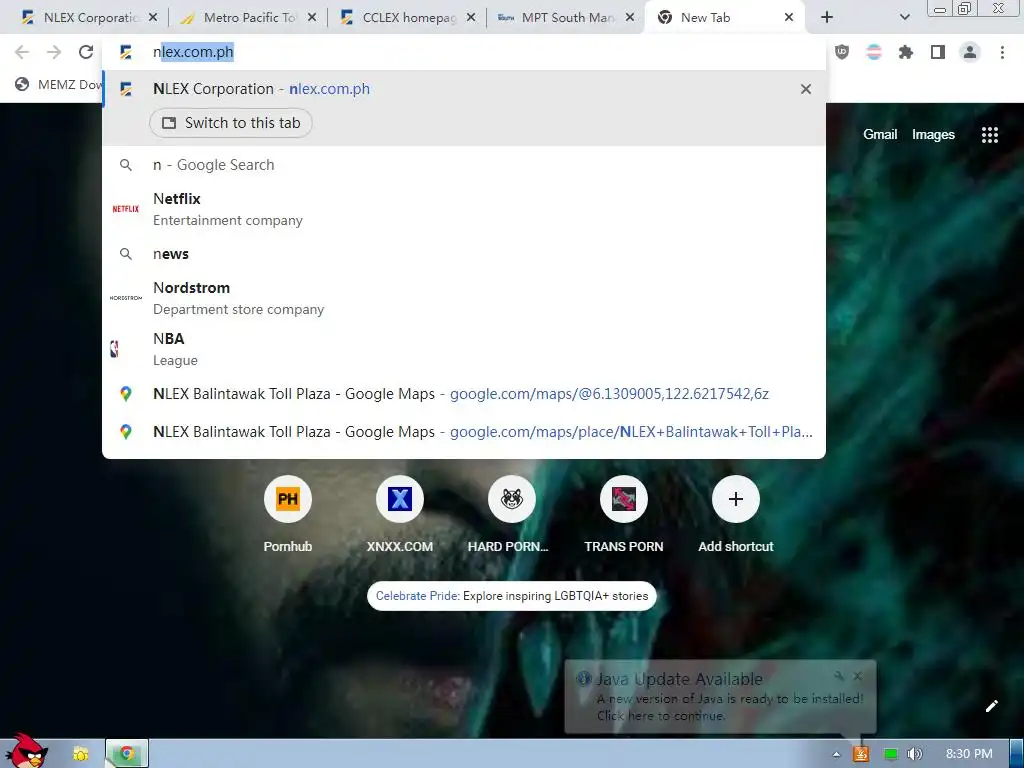This screenshot has height=768, width=1024.
Task: Click the Show desktop strip
Action: coord(1016,754)
